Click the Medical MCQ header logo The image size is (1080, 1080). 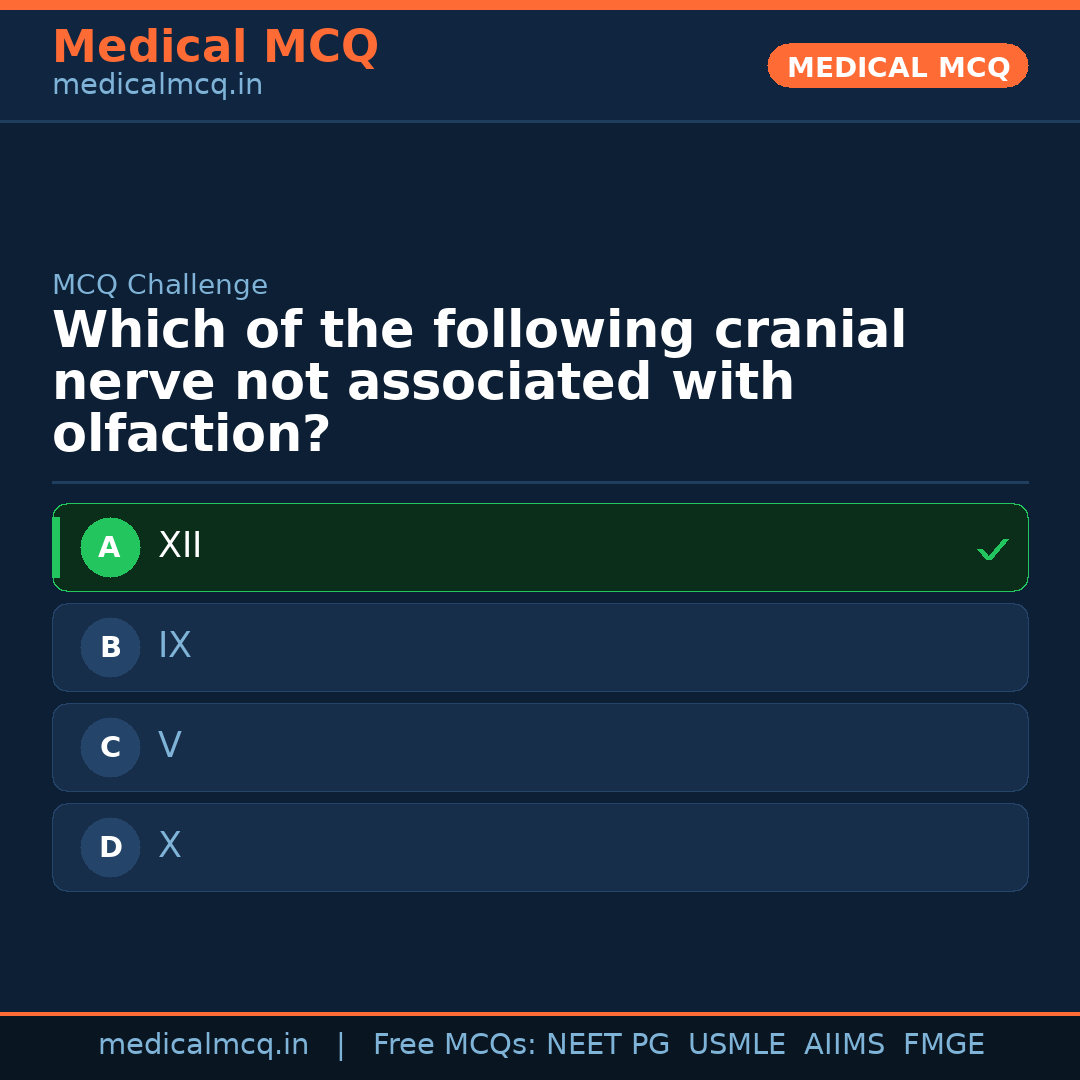tap(216, 47)
